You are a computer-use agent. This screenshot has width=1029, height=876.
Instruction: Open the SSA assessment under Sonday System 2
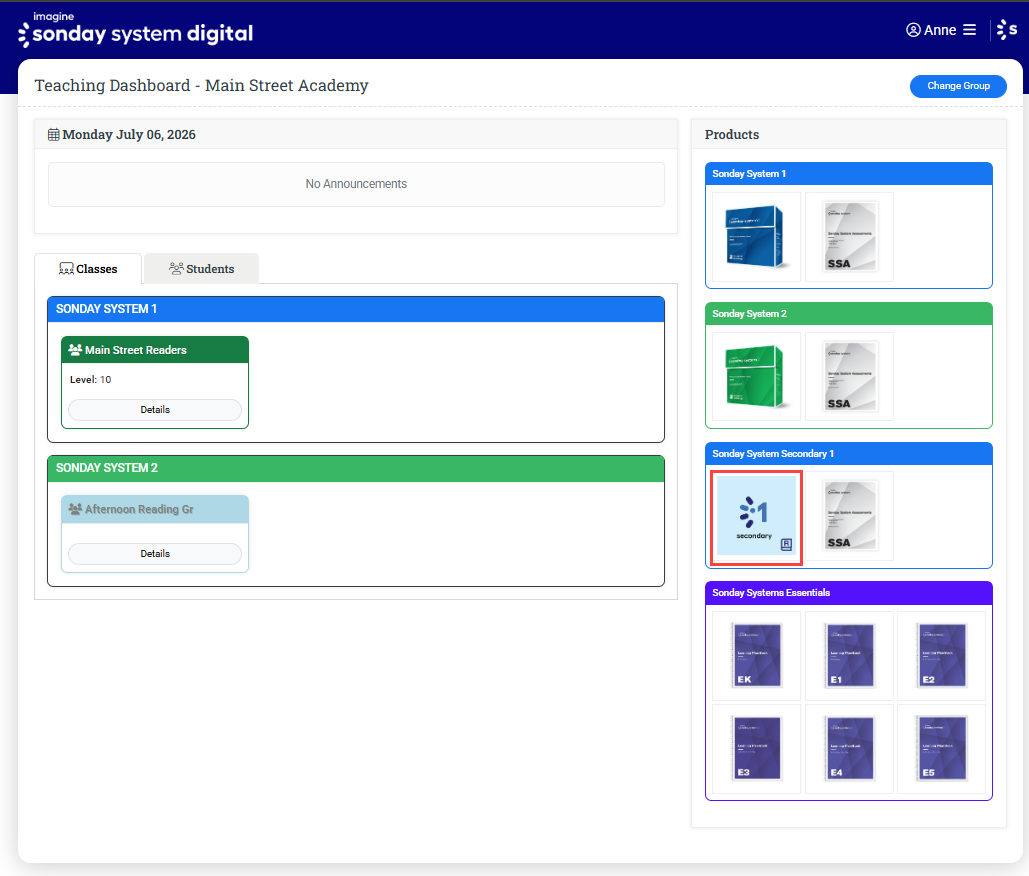pyautogui.click(x=849, y=377)
